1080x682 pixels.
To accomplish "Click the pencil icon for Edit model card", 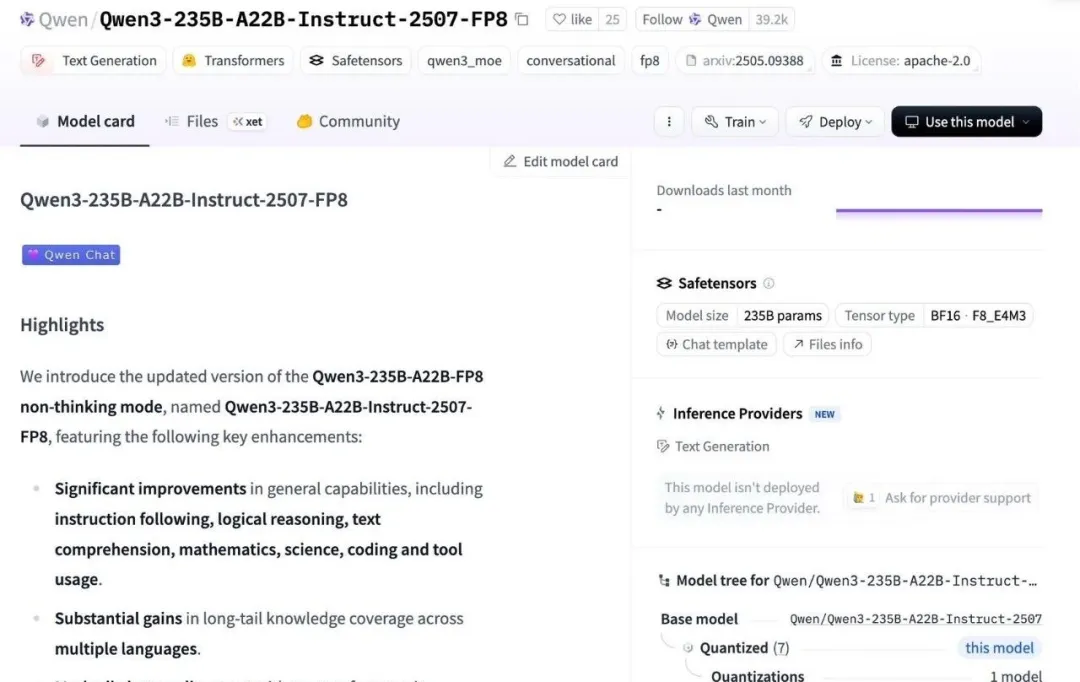I will click(509, 161).
